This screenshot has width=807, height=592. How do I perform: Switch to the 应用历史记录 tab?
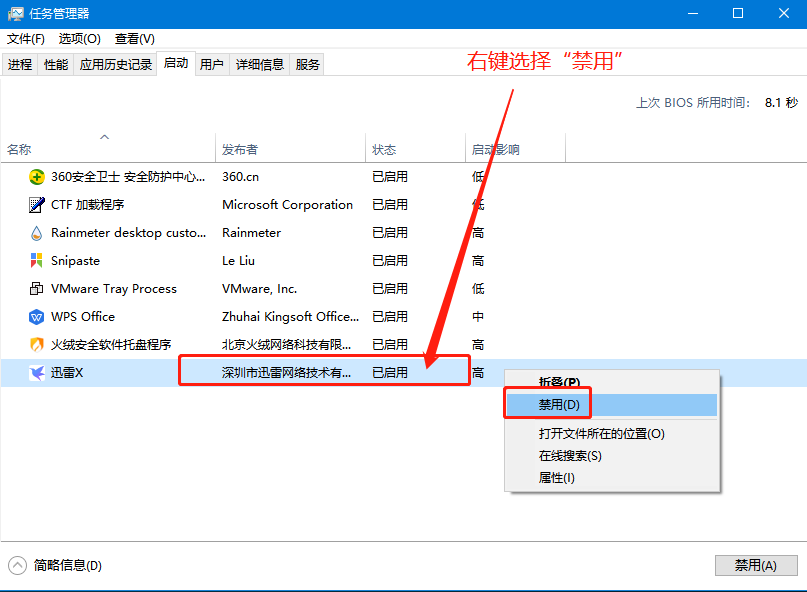click(116, 64)
